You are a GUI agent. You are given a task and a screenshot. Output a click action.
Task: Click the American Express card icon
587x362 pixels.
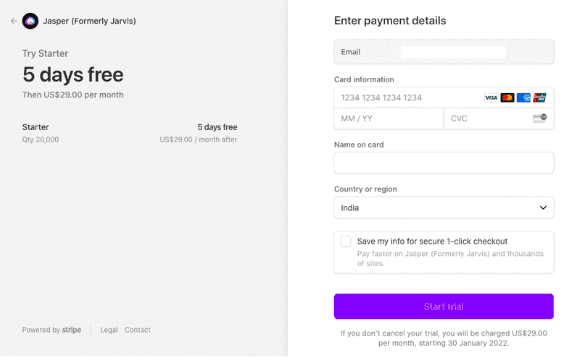pos(523,98)
